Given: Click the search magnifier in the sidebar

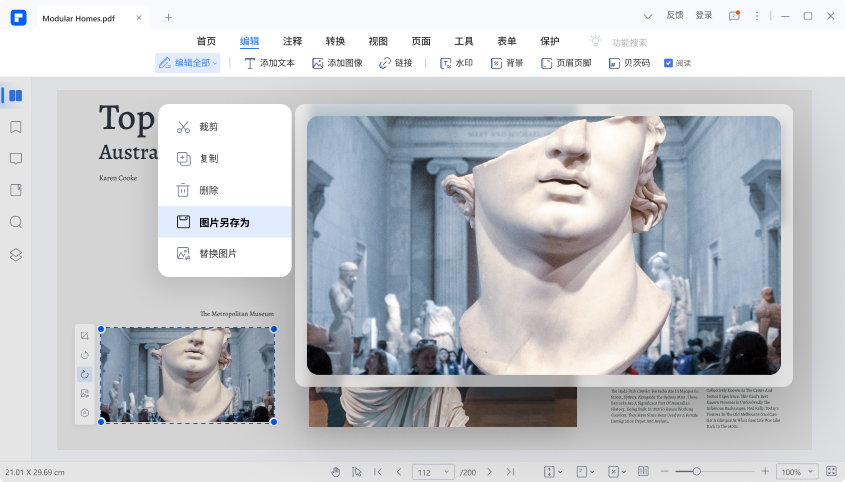Looking at the screenshot, I should [15, 222].
